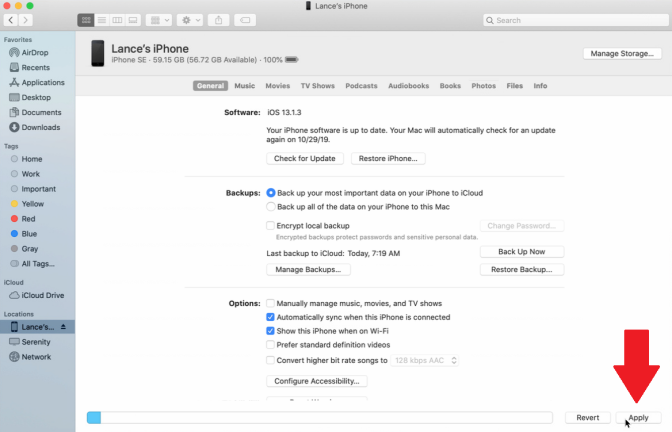The width and height of the screenshot is (672, 432).
Task: Open Downloads in the sidebar
Action: pos(37,128)
